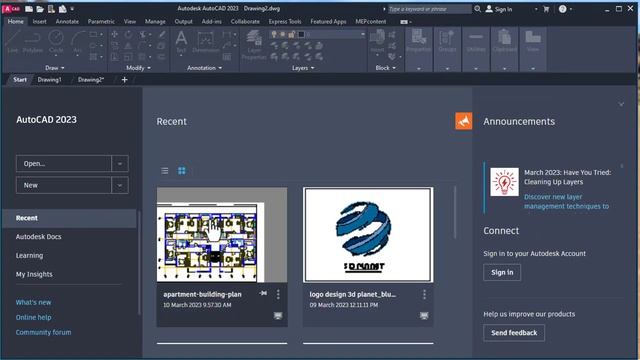This screenshot has height=360, width=640.
Task: Open the Parametric ribbon tab
Action: point(101,21)
